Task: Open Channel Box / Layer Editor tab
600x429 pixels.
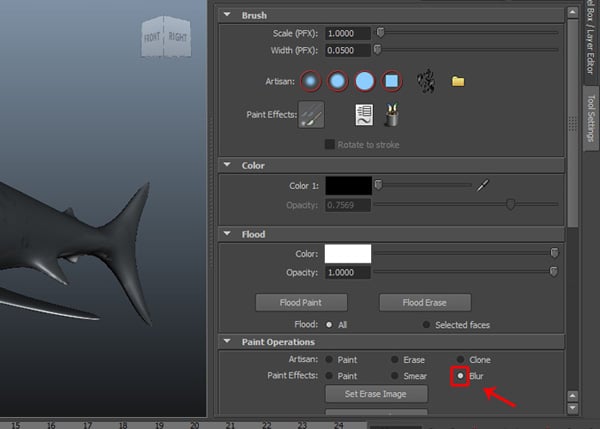Action: click(x=591, y=38)
